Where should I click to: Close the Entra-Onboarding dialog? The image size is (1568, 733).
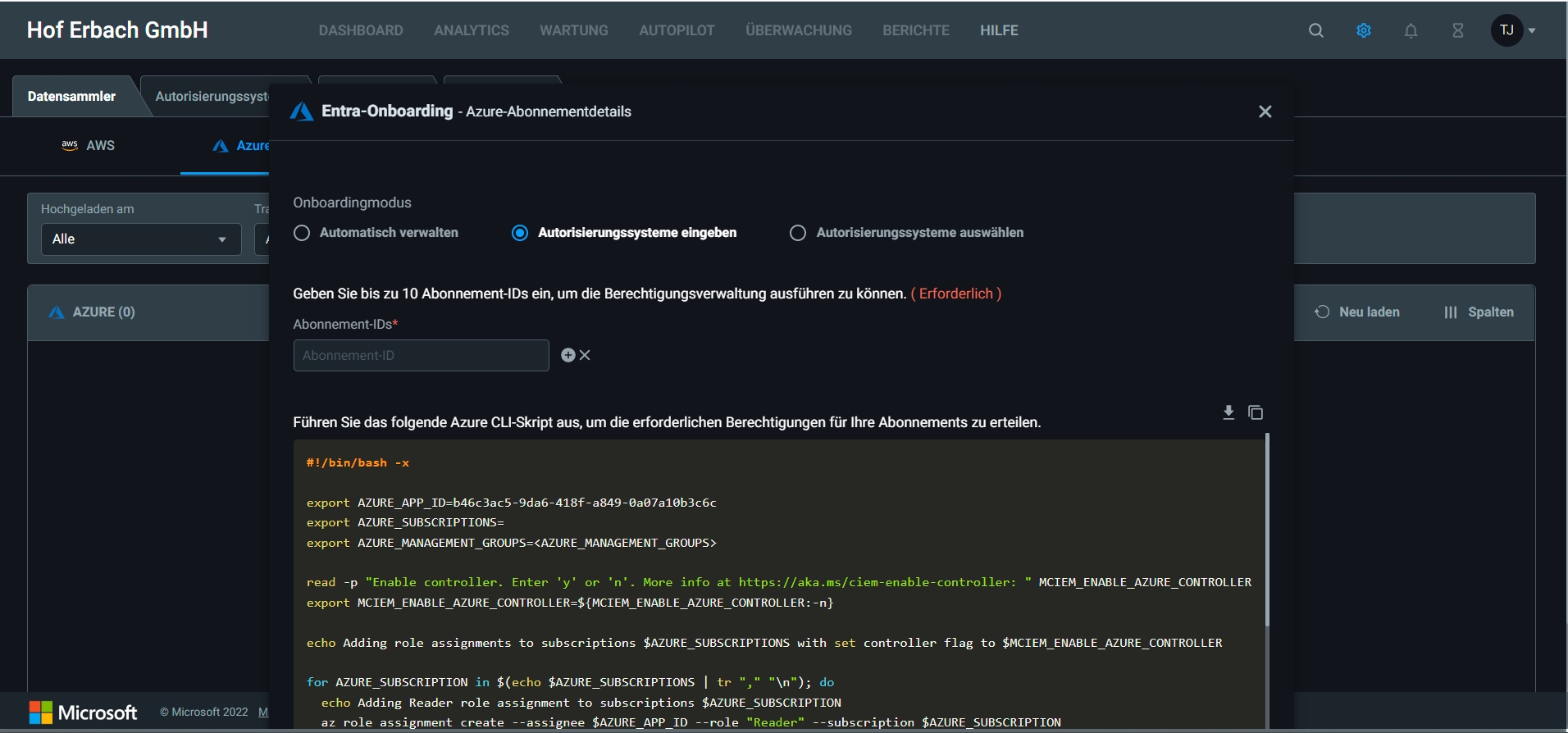tap(1265, 112)
